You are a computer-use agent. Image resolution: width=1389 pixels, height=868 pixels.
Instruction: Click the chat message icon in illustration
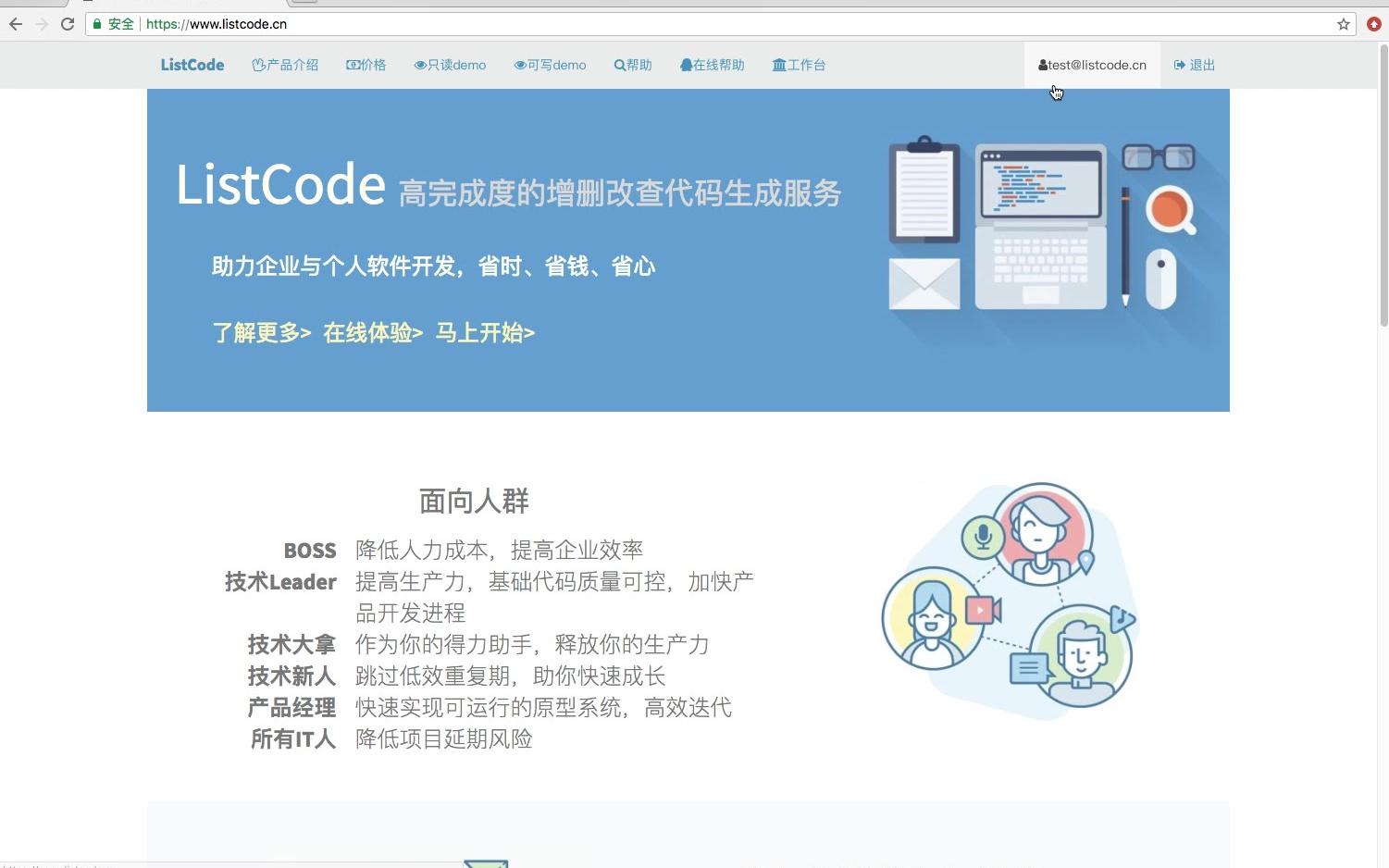1029,667
